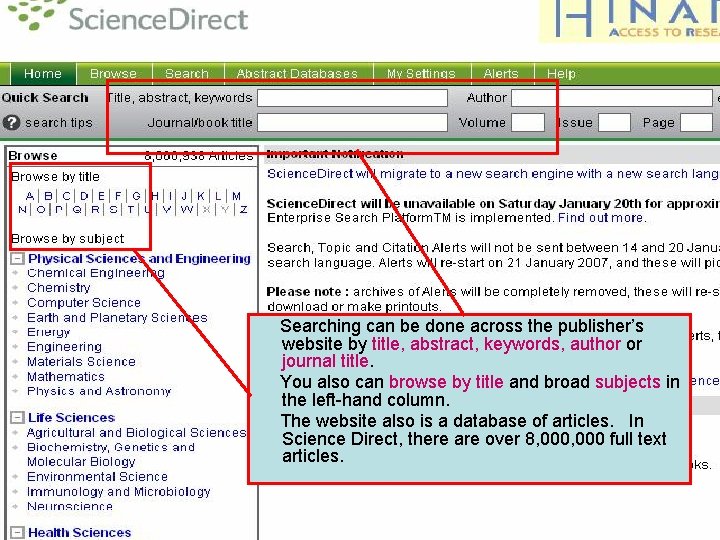Image resolution: width=720 pixels, height=540 pixels.
Task: Open Health Sciences heading link
Action: click(x=79, y=533)
